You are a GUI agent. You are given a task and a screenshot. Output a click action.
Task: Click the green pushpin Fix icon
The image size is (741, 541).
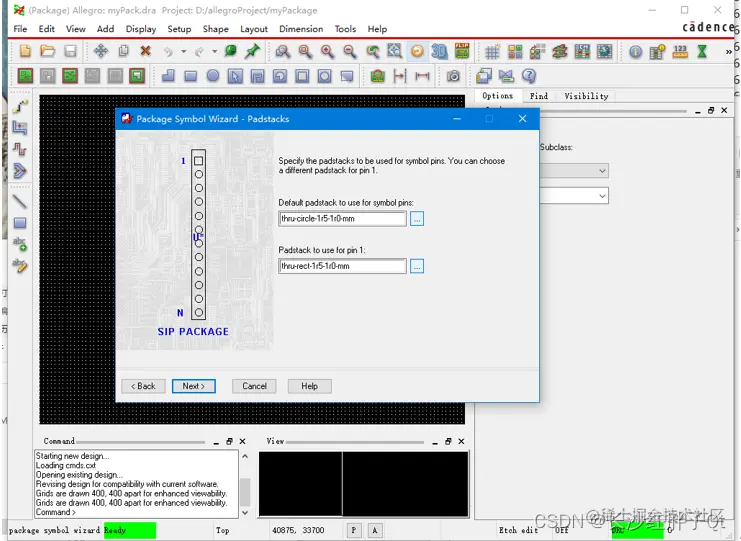click(252, 51)
